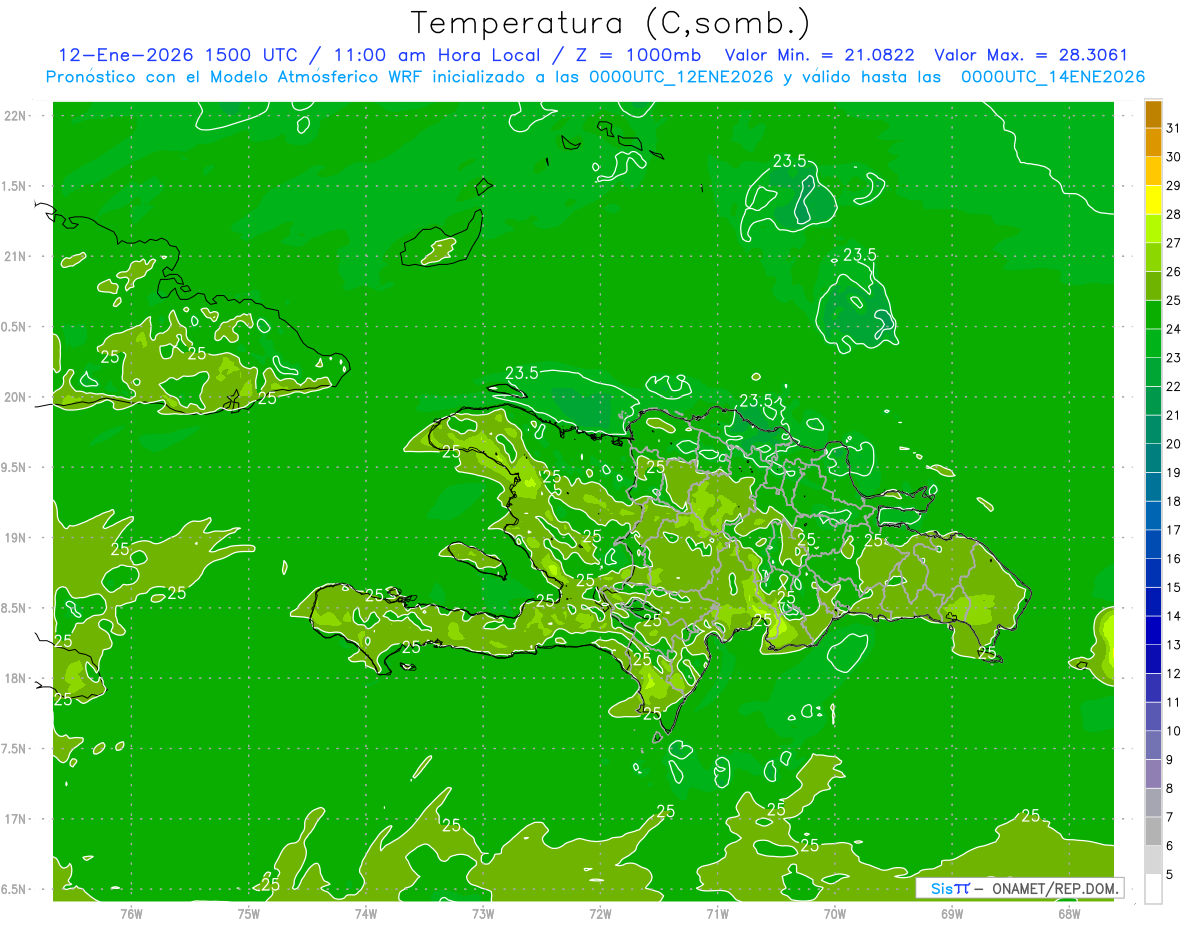Click "Pronóstico con el Modelo Atmósferico WRF" text
The image size is (1200, 927).
click(235, 77)
